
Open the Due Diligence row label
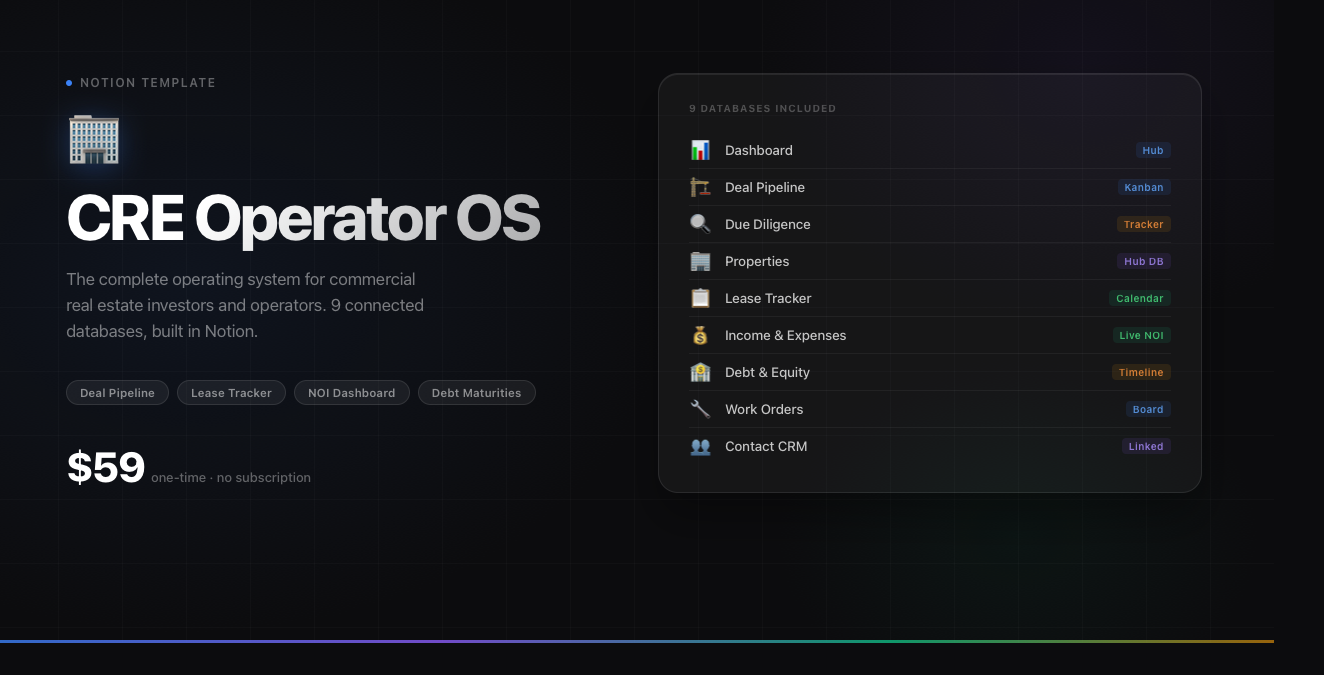coord(768,224)
